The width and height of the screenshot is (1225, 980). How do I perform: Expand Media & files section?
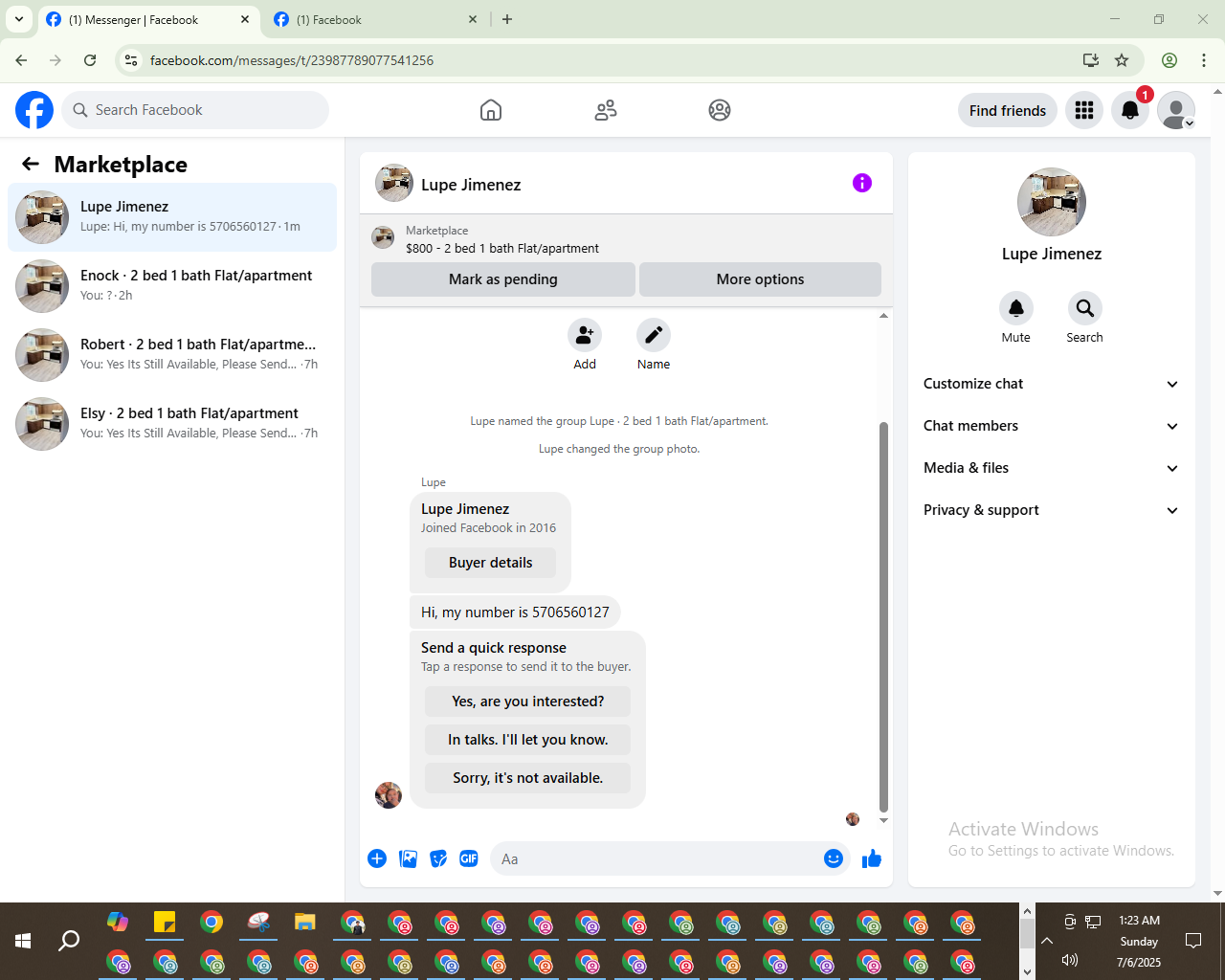click(x=1051, y=468)
